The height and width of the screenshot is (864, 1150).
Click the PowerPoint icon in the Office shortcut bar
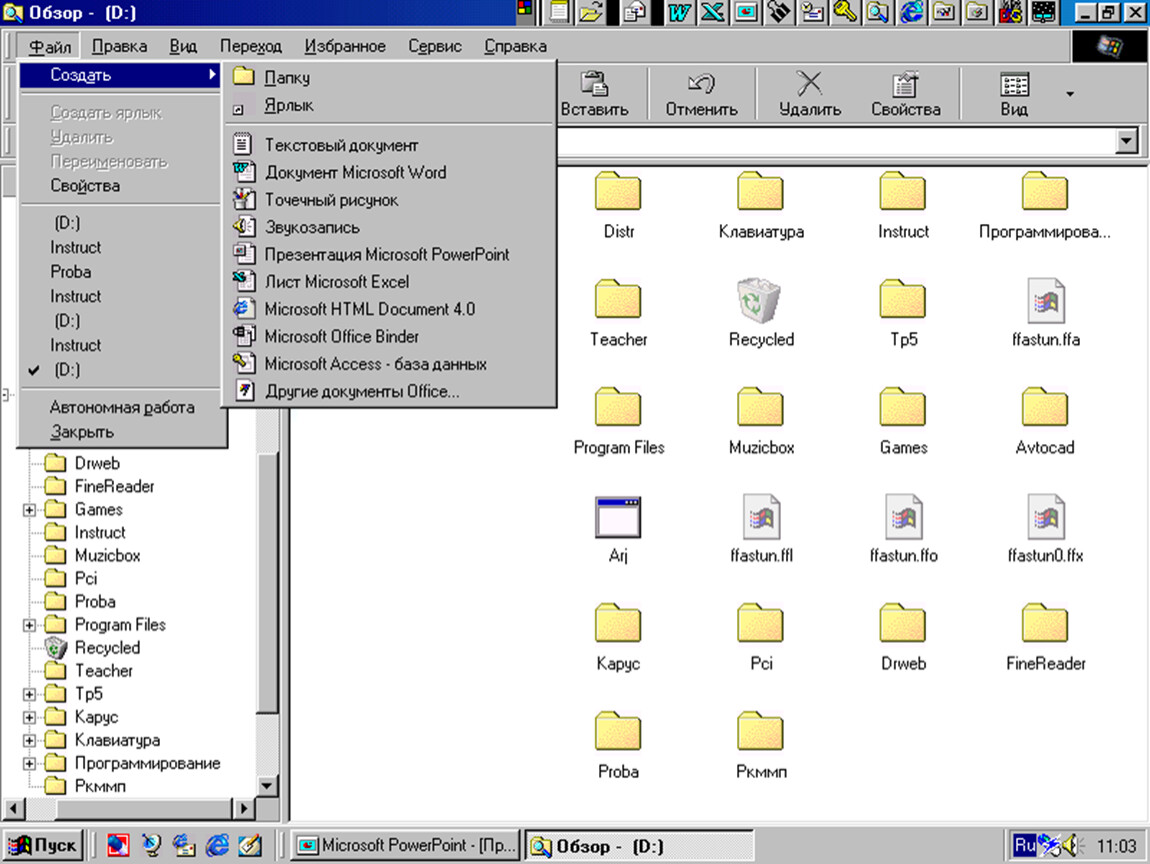pos(746,12)
